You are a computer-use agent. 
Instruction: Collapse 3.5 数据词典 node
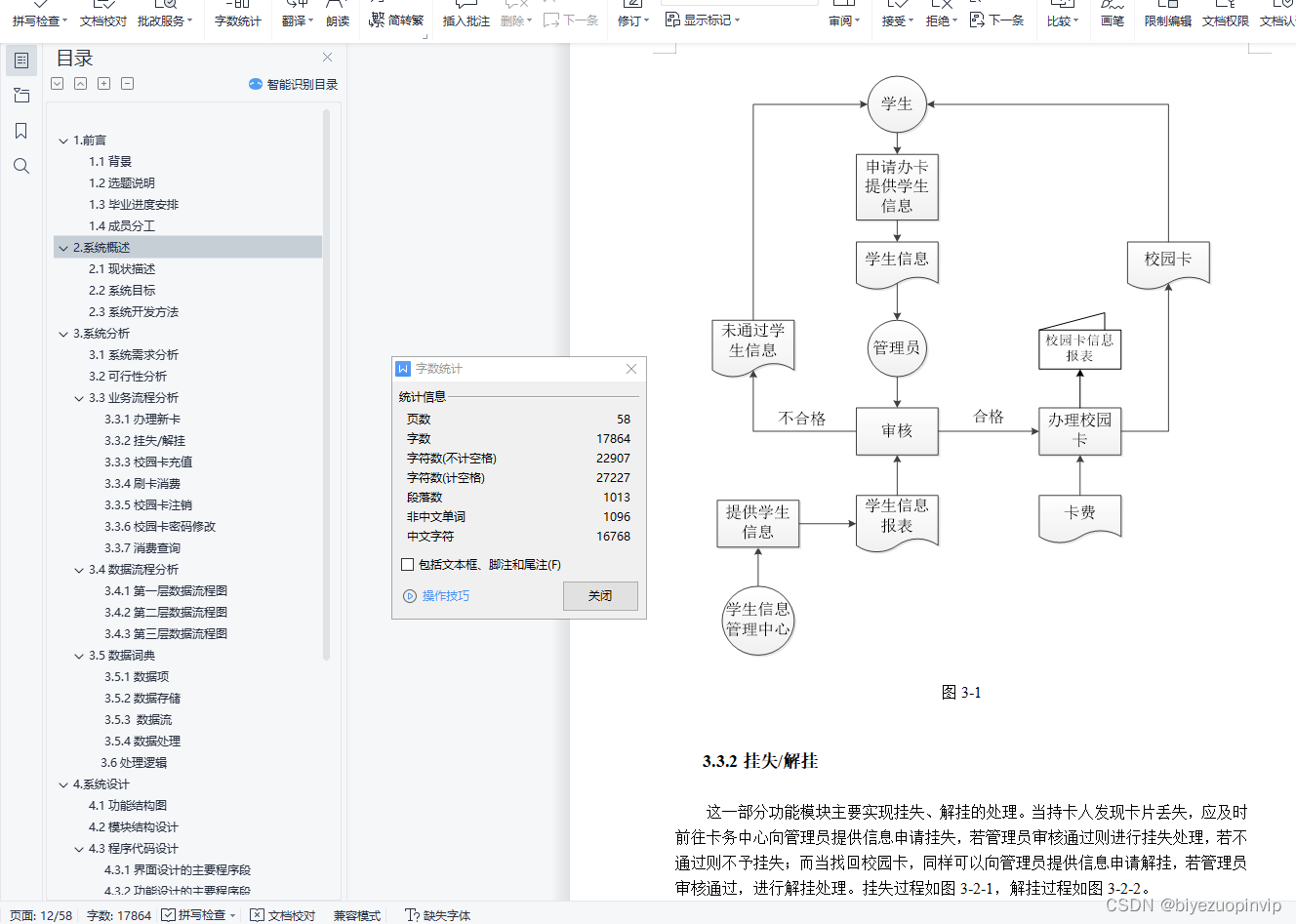point(79,656)
